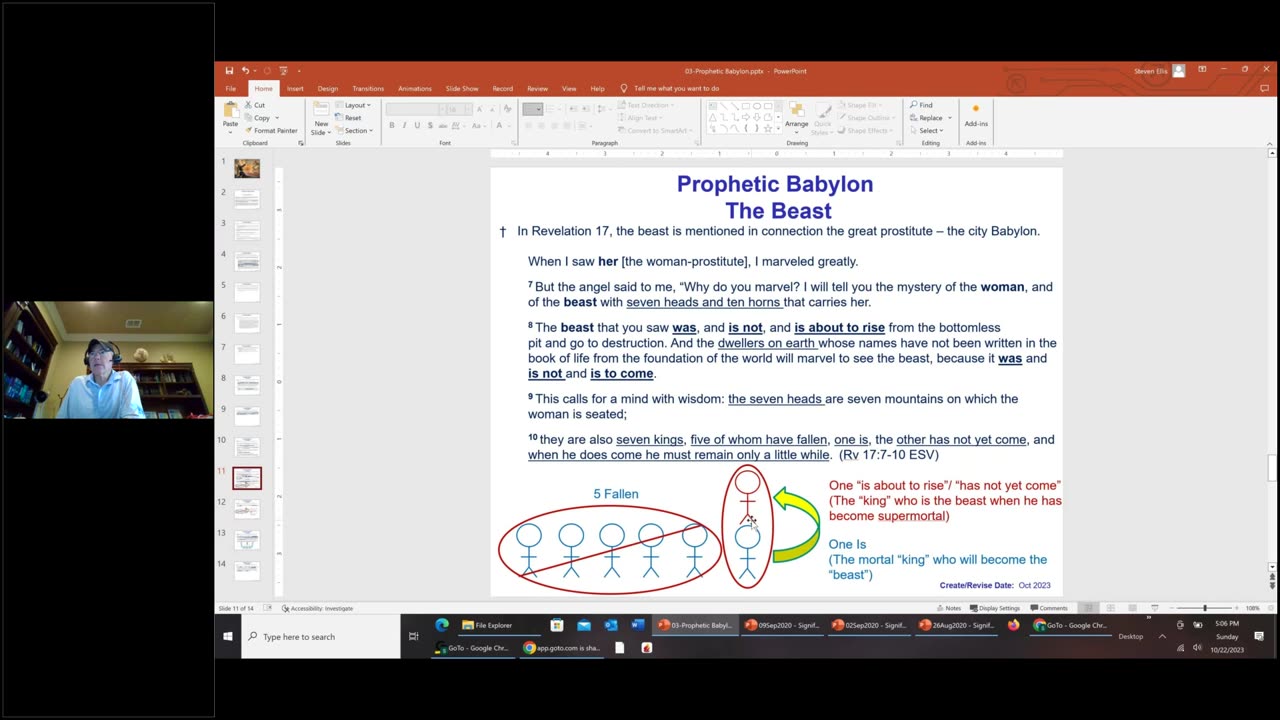Viewport: 1280px width, 720px height.
Task: Open Display Settings in status bar
Action: (x=994, y=608)
